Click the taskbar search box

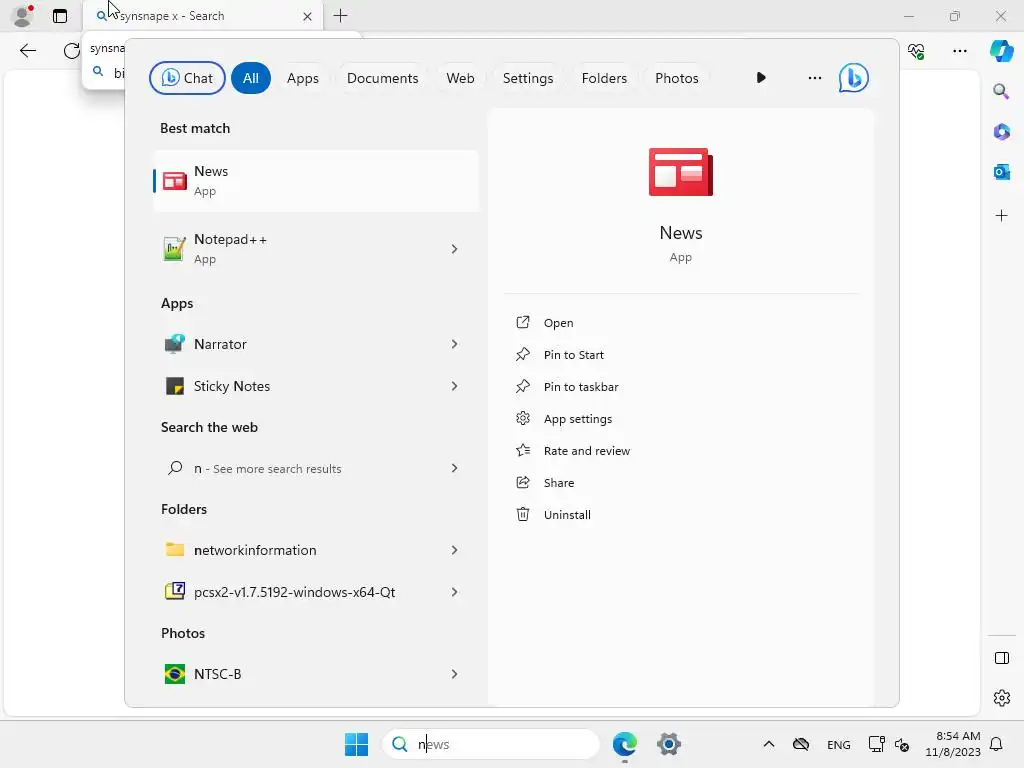click(491, 744)
